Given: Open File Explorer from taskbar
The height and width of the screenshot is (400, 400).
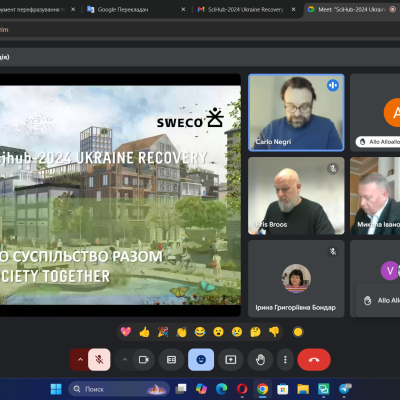Looking at the screenshot, I should click(303, 389).
